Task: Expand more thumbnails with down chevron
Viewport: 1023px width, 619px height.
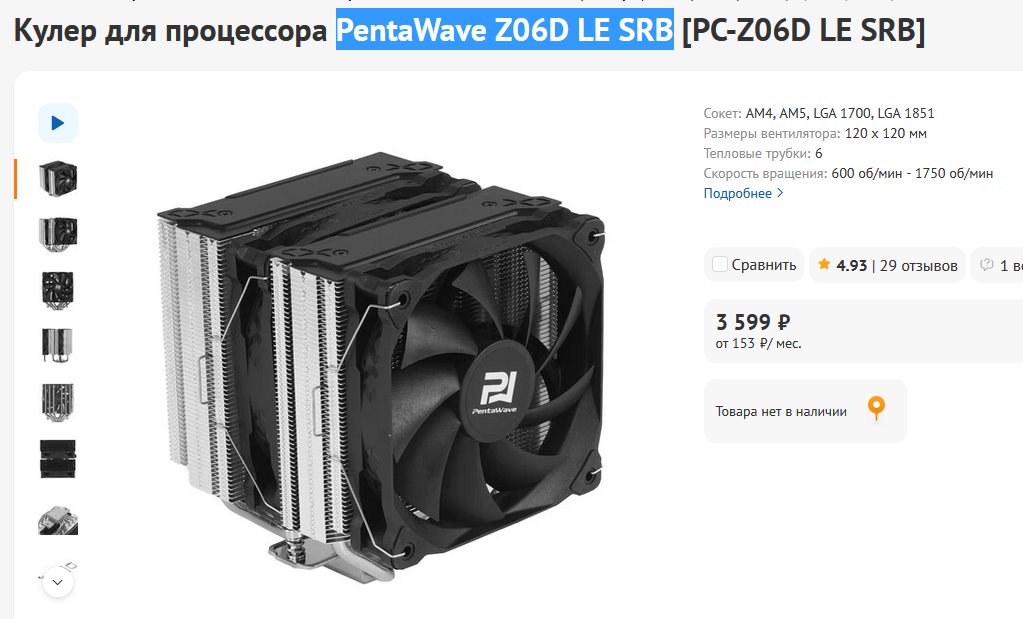Action: [x=57, y=582]
